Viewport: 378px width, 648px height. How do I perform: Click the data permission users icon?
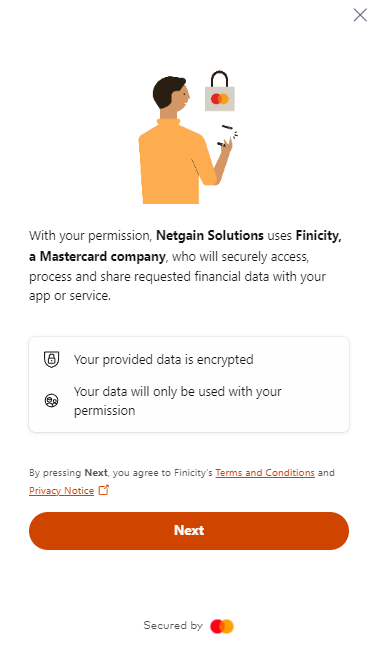52,400
